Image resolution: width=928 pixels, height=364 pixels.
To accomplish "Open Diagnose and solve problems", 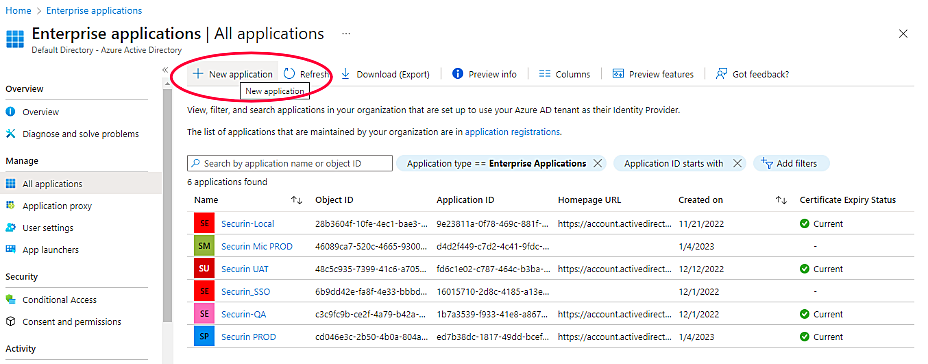I will pos(80,134).
